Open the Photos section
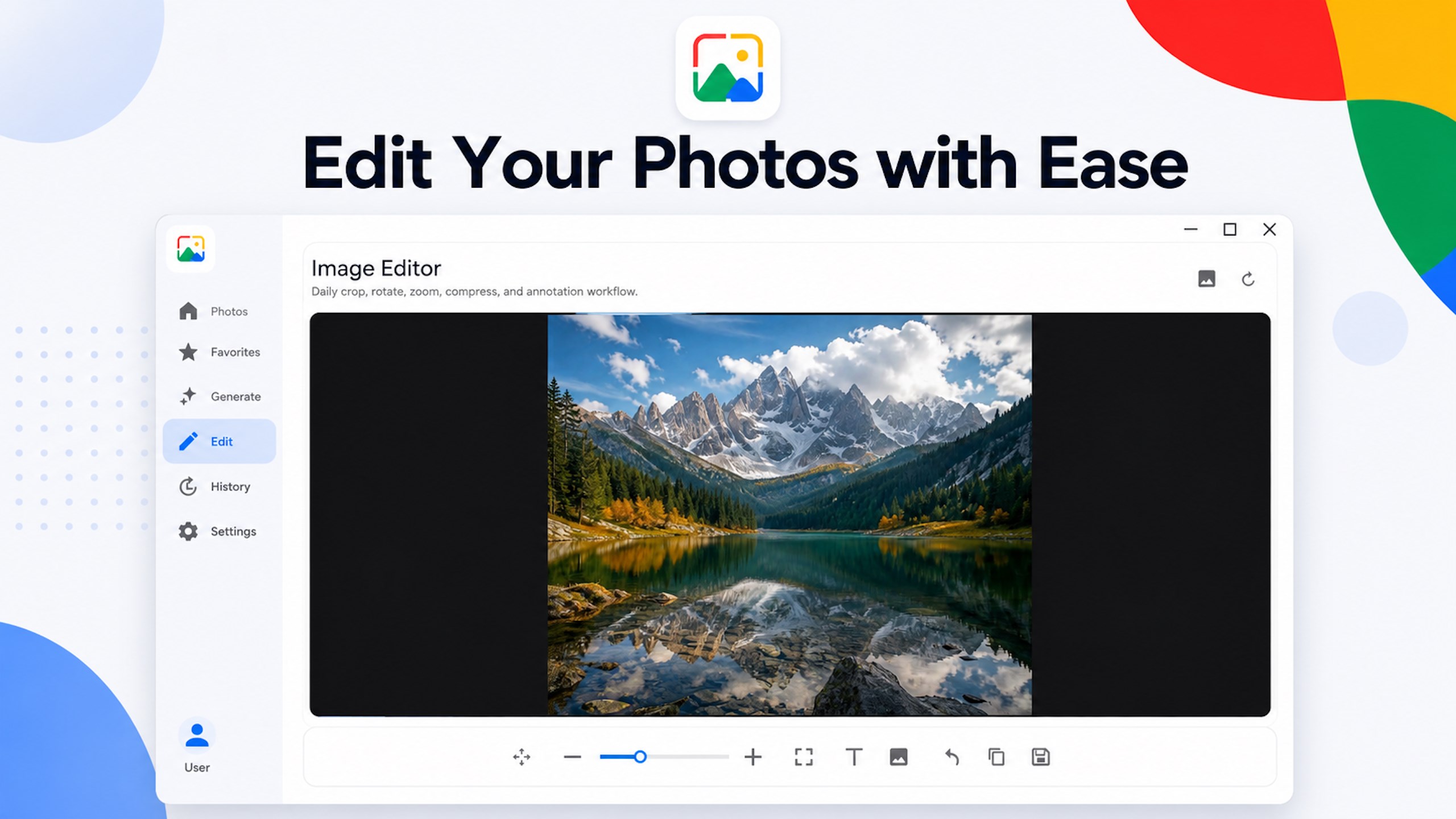Screen dimensions: 1456x819 click(220, 311)
